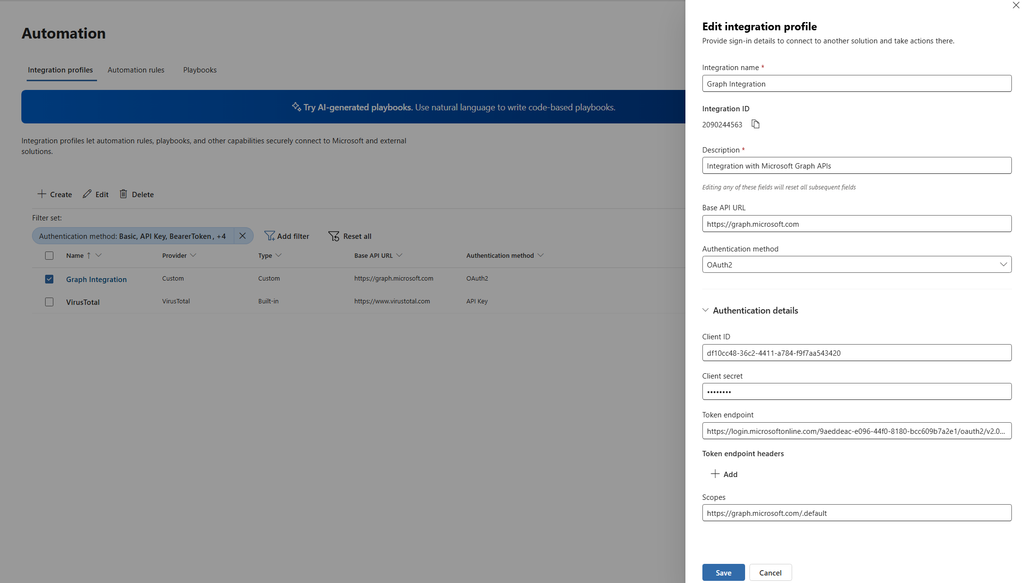The image size is (1024, 583).
Task: Click the plus icon next to Add header
Action: 715,474
